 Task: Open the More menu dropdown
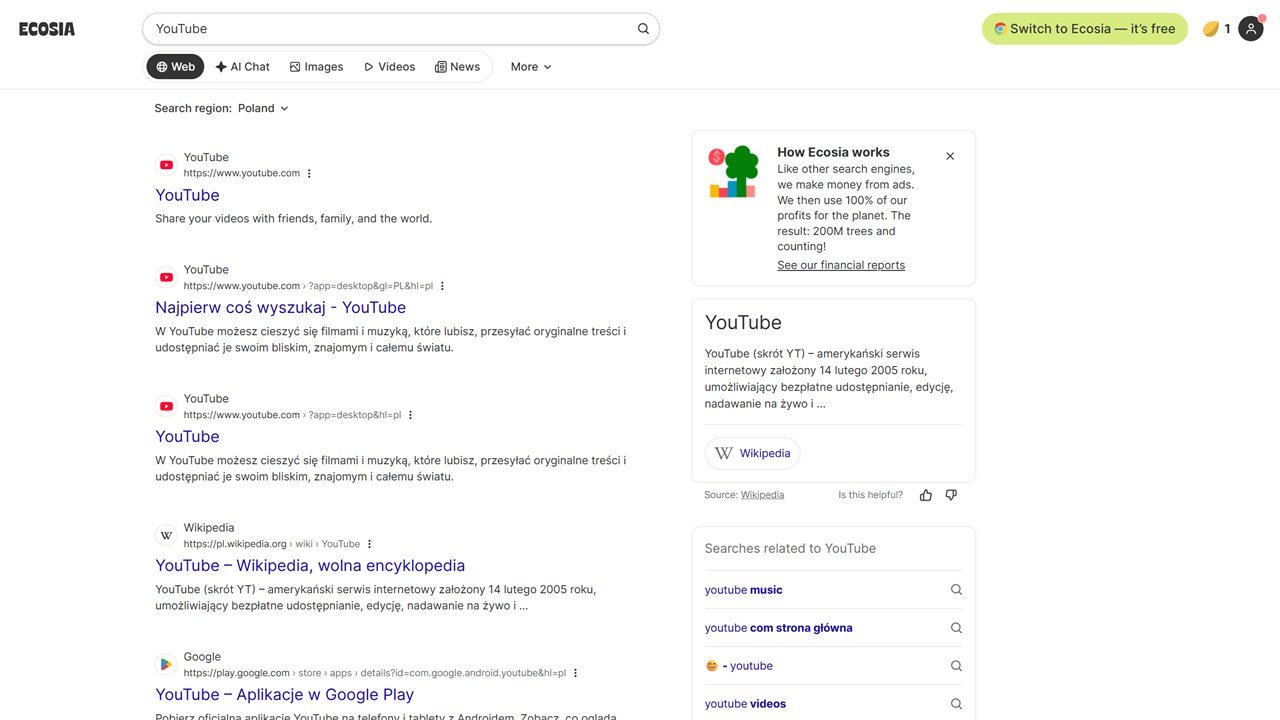[x=531, y=67]
